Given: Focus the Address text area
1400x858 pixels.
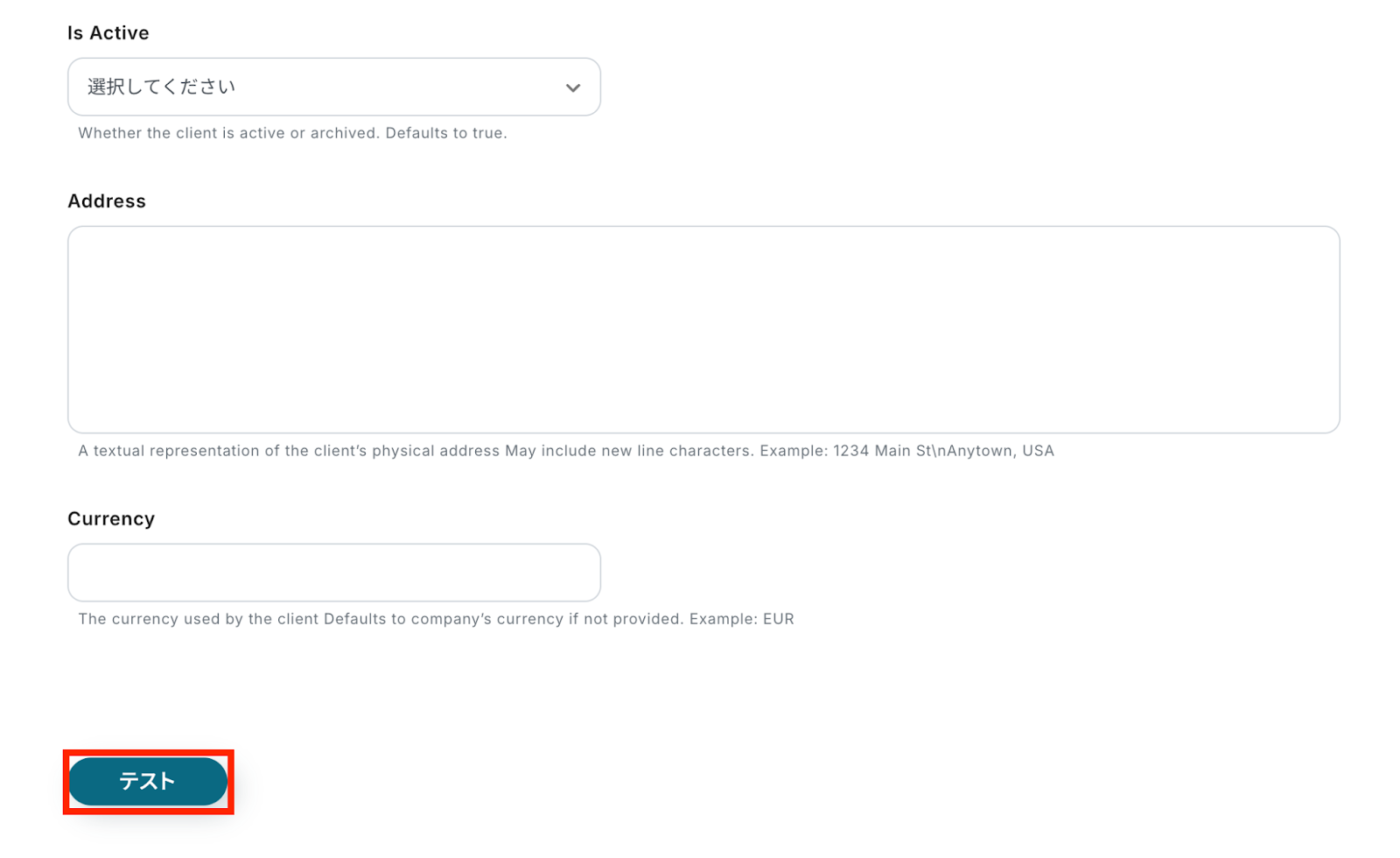Looking at the screenshot, I should click(703, 329).
